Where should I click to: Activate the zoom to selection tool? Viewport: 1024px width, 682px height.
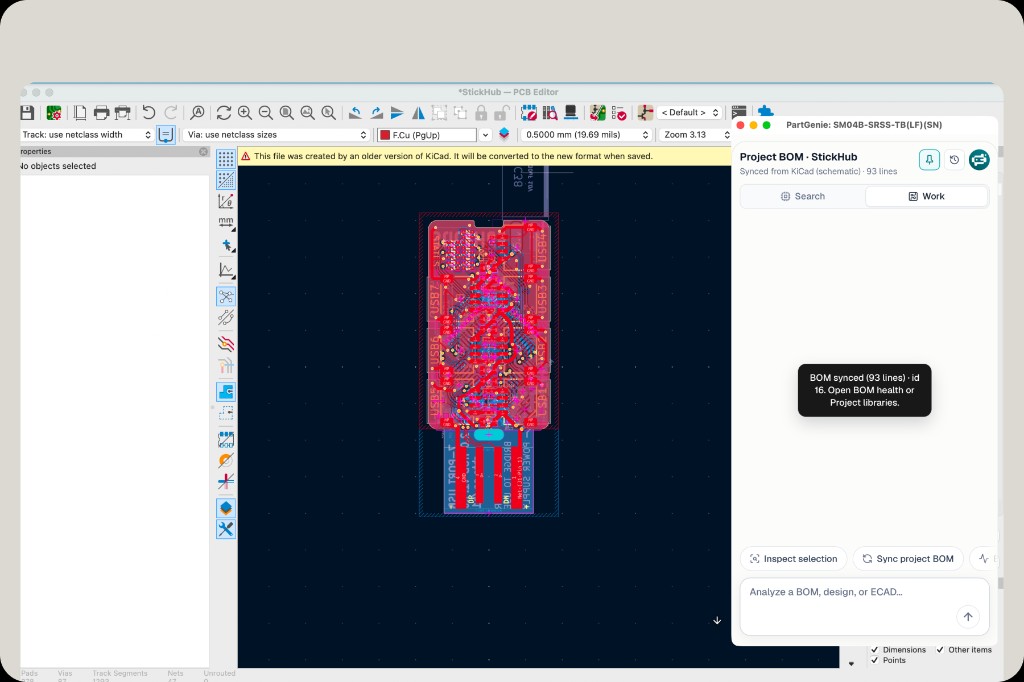coord(328,112)
